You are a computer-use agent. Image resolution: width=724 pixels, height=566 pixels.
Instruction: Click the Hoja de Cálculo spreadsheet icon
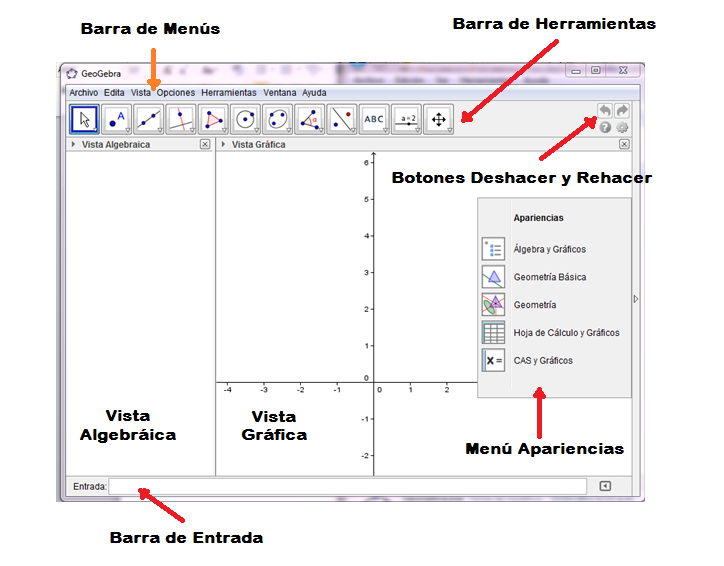tap(493, 332)
